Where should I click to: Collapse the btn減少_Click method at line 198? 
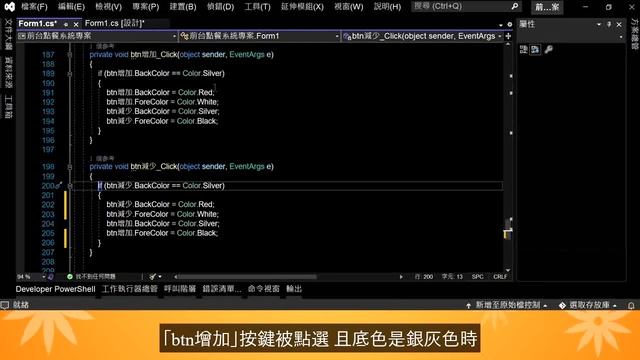[x=70, y=167]
